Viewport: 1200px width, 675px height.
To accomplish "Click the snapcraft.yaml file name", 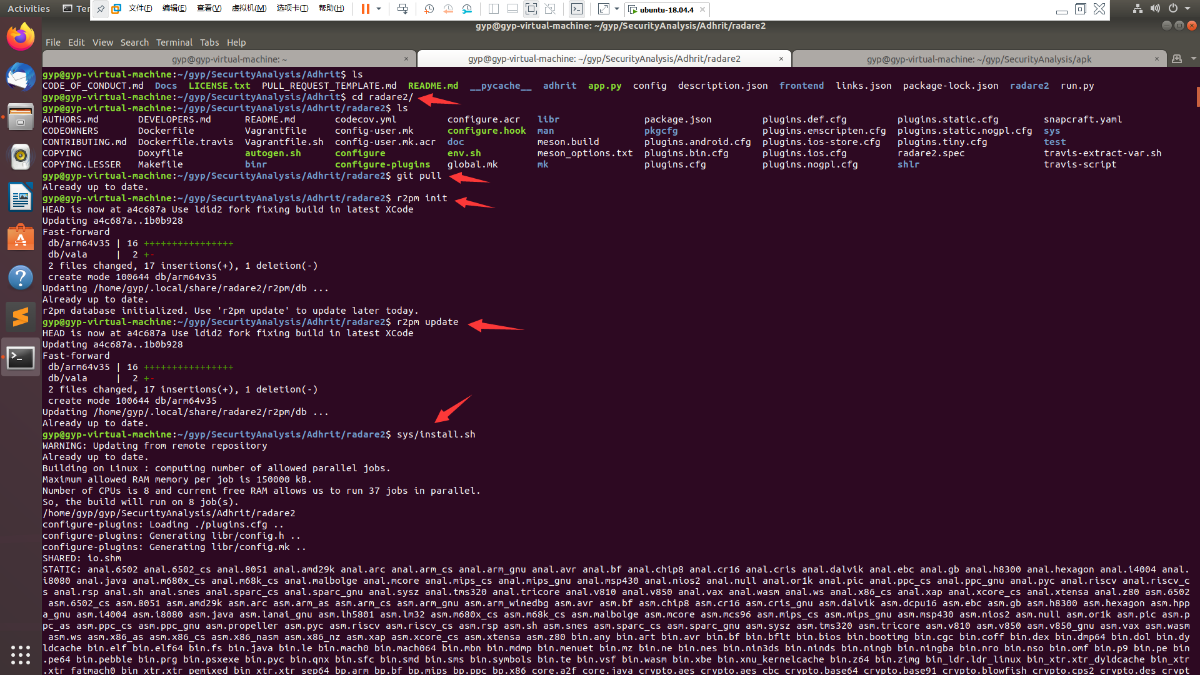I will click(x=1083, y=120).
